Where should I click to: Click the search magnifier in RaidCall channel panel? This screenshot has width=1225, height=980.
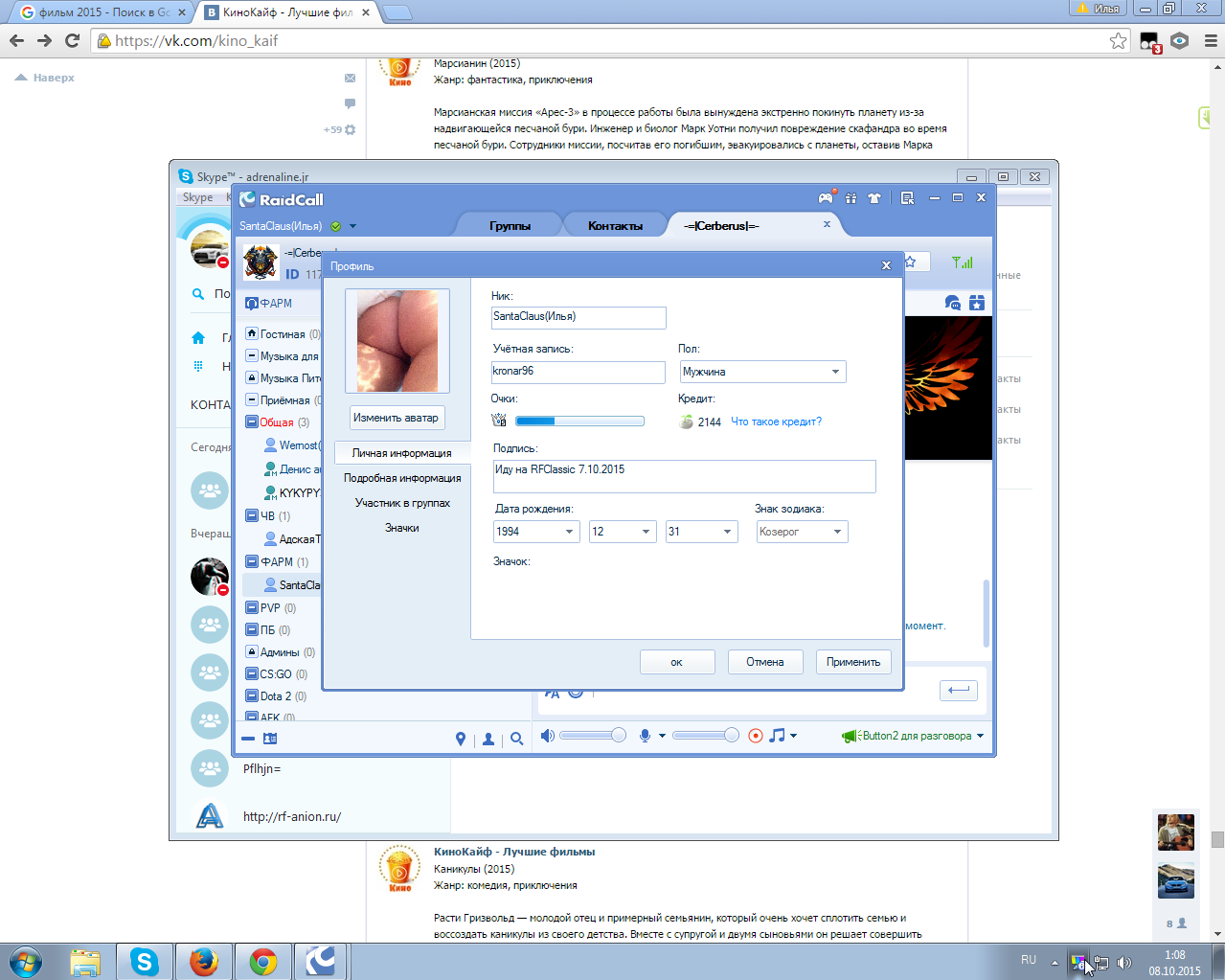(x=517, y=739)
